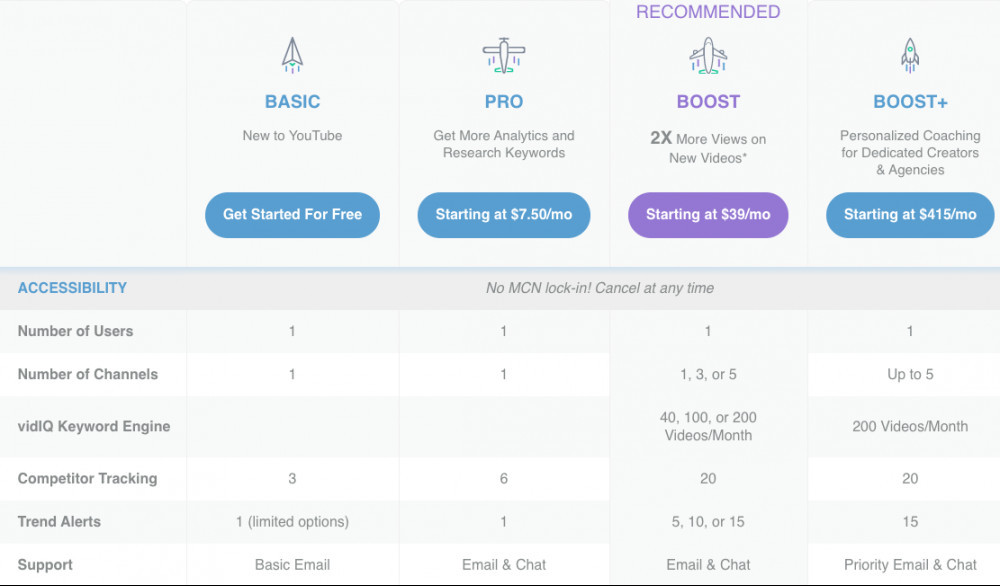Click the propeller plane icon above PRO
1000x586 pixels.
(x=504, y=55)
